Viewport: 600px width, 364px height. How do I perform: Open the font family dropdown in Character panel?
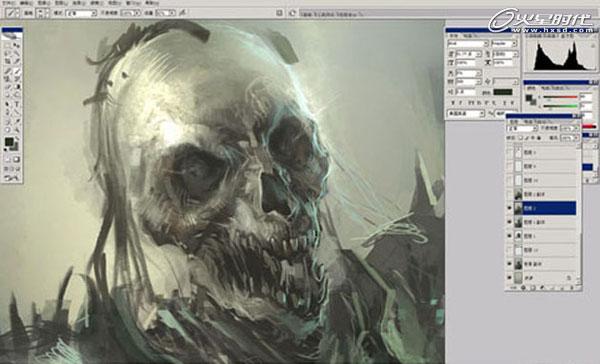coord(468,43)
